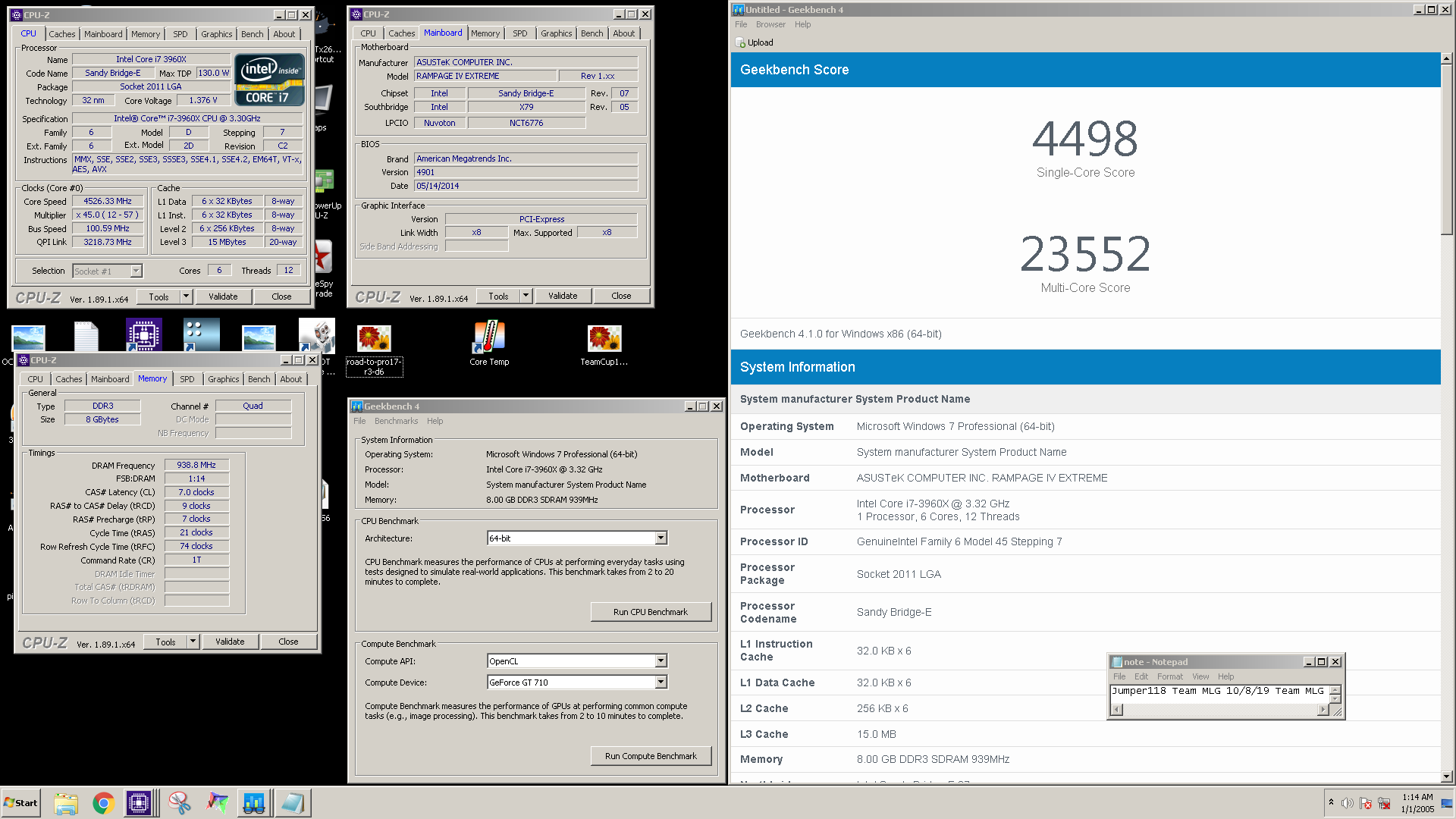Click the Help menu in Notepad
Image resolution: width=1456 pixels, height=819 pixels.
pos(1225,676)
